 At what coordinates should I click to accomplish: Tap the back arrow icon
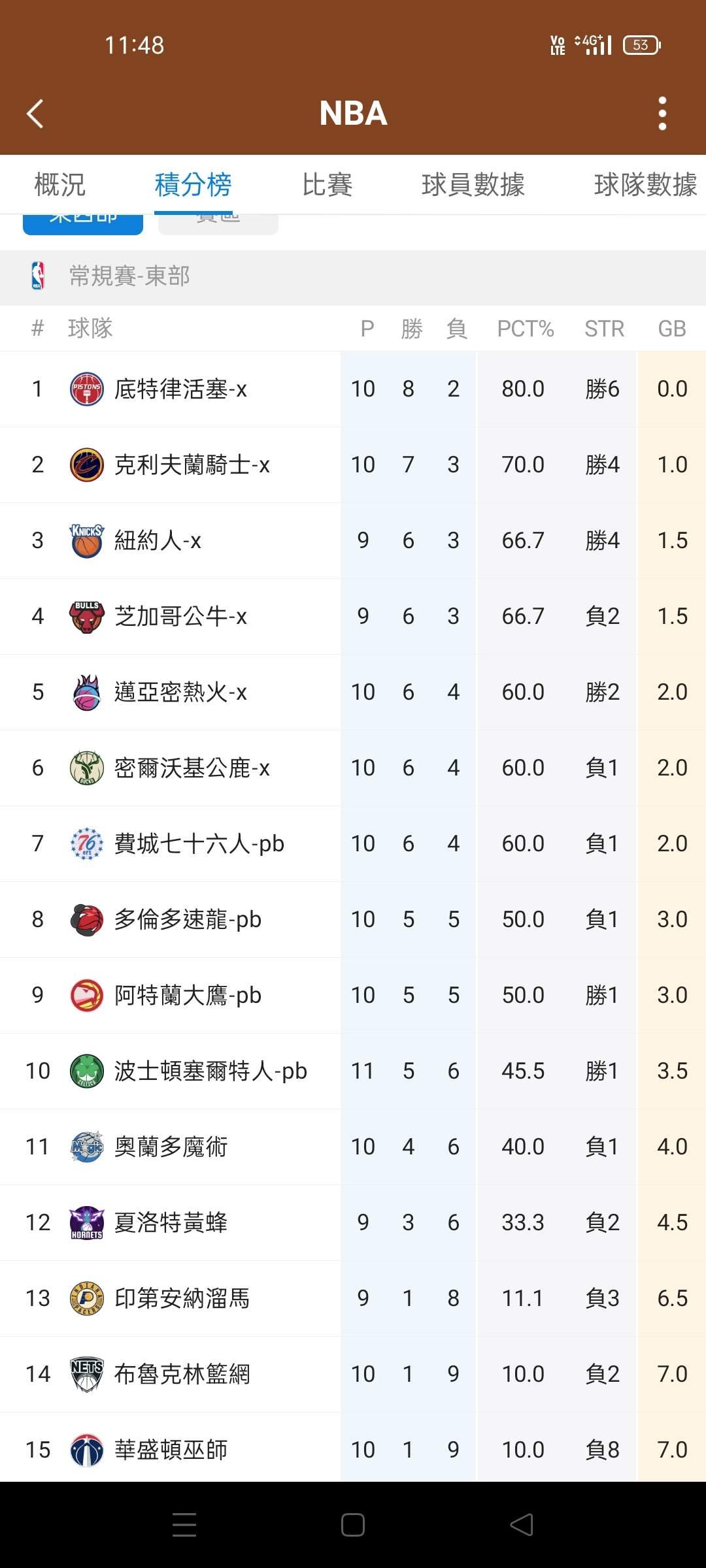tap(35, 114)
